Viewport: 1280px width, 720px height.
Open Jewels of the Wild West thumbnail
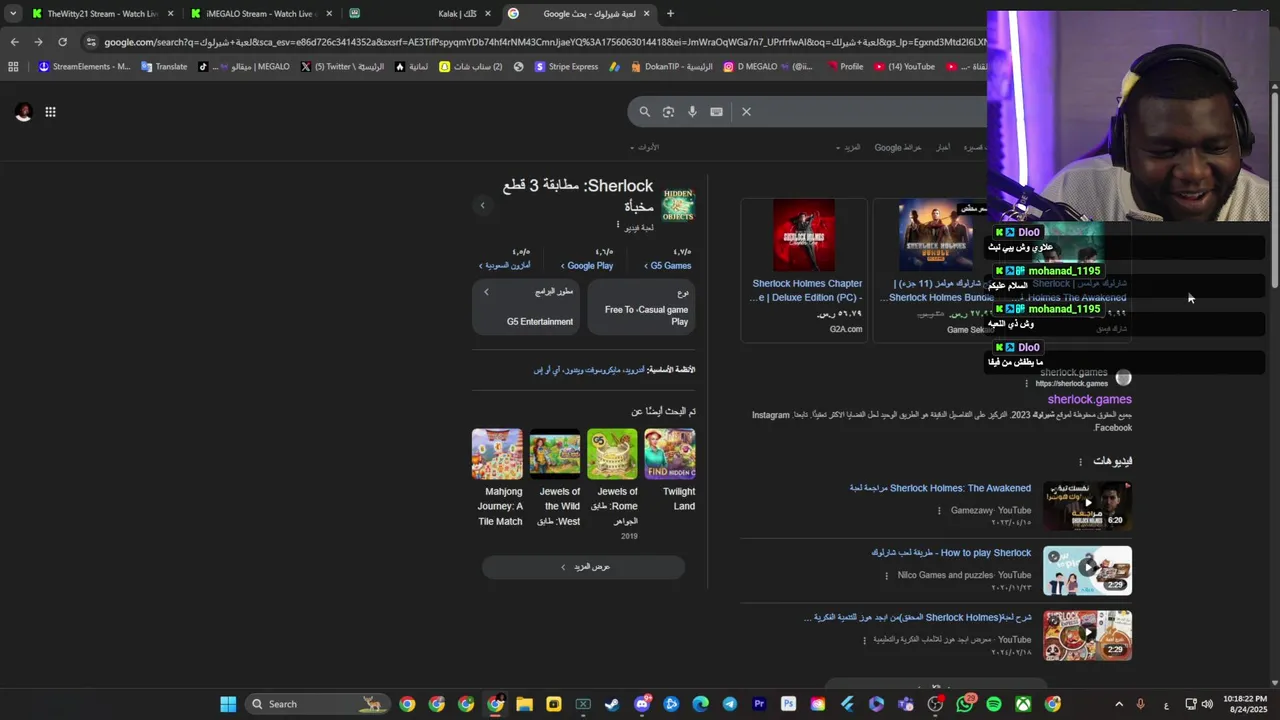[x=555, y=454]
